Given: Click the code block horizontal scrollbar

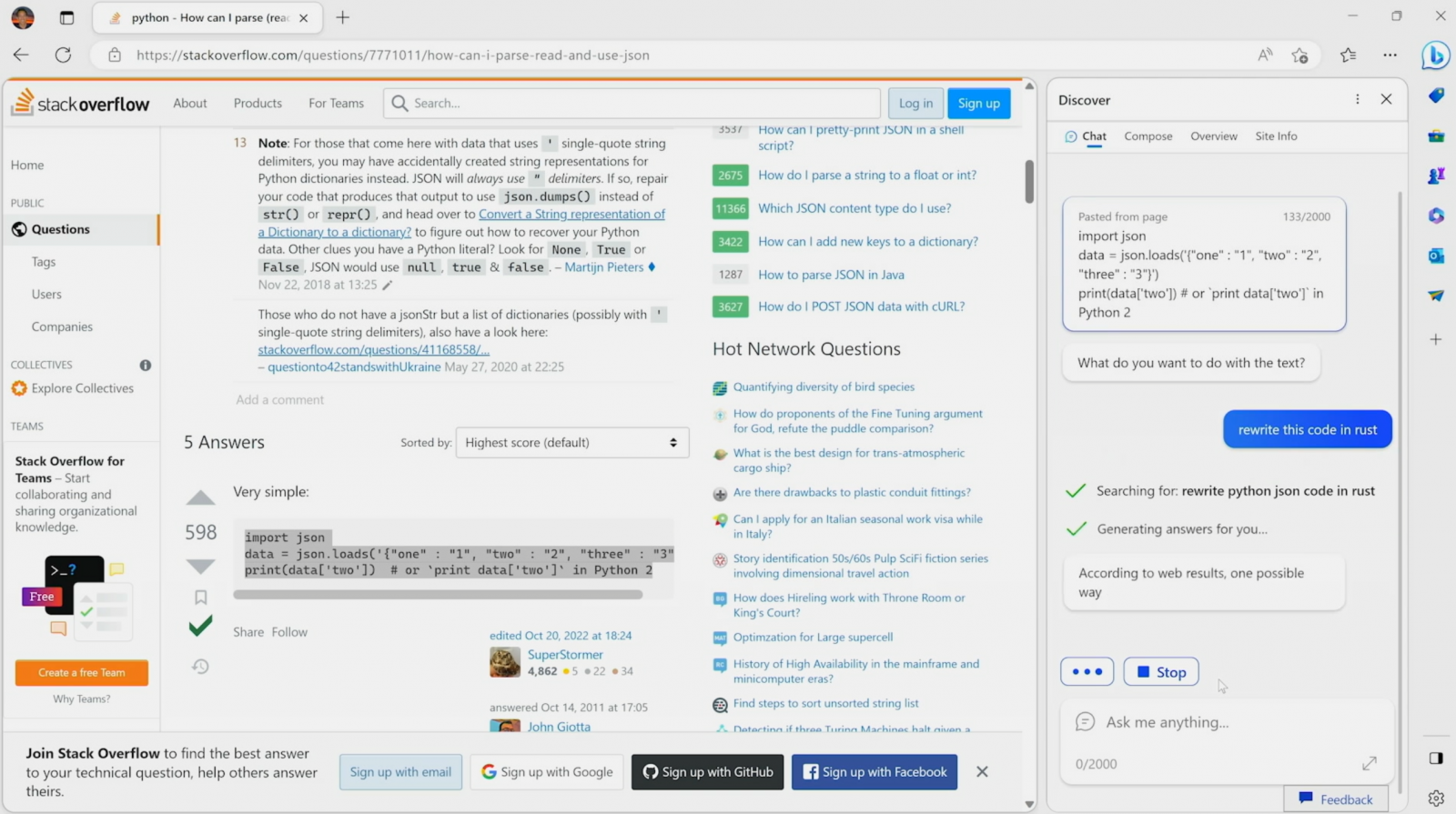Looking at the screenshot, I should (x=438, y=595).
